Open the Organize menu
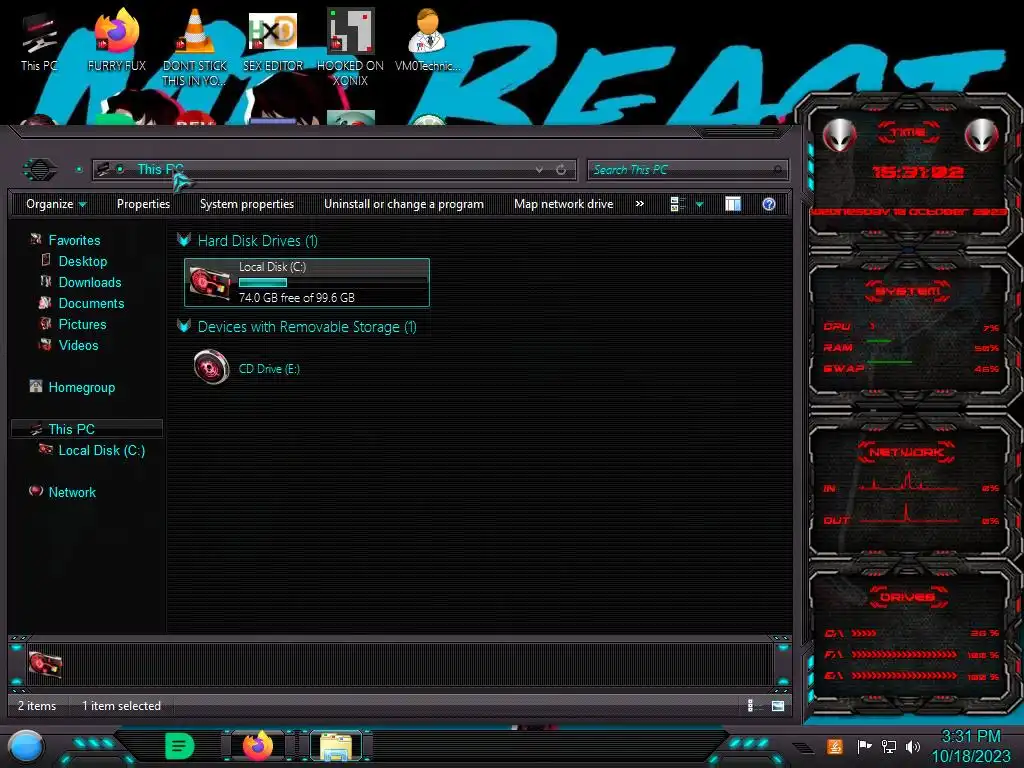Image resolution: width=1024 pixels, height=768 pixels. (x=56, y=204)
